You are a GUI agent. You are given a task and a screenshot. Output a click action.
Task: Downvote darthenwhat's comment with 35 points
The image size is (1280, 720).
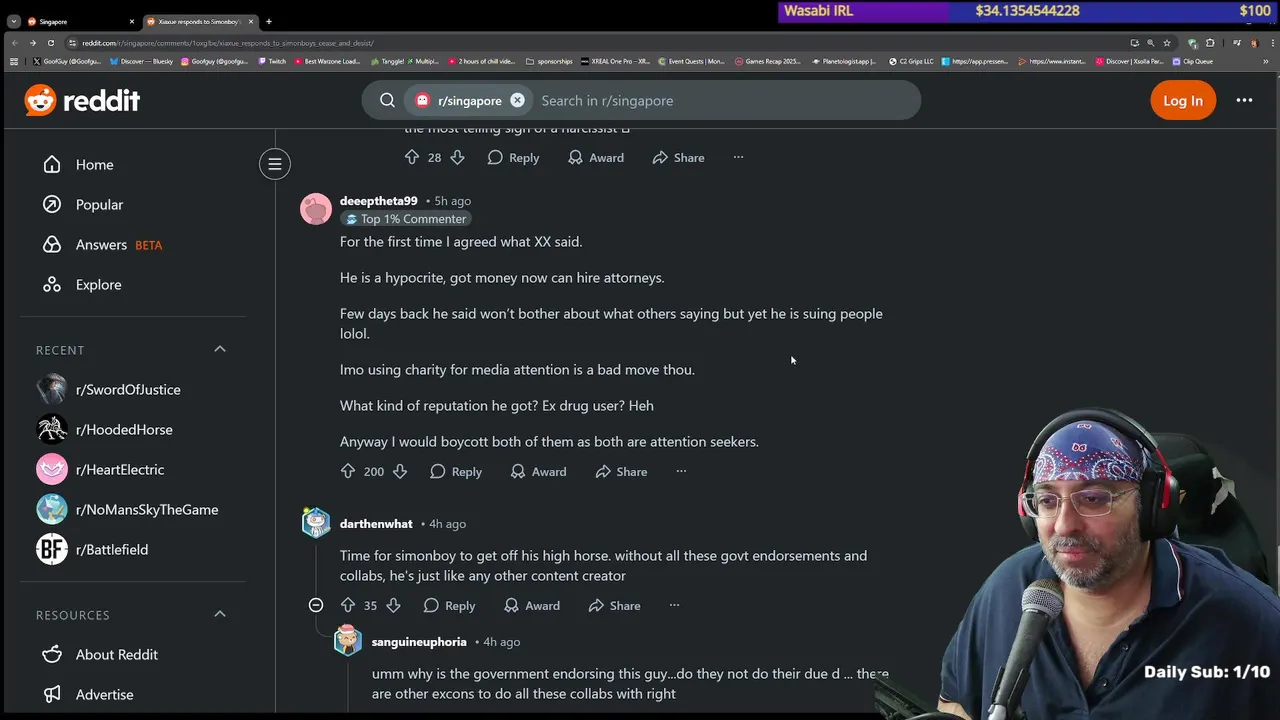(x=393, y=605)
